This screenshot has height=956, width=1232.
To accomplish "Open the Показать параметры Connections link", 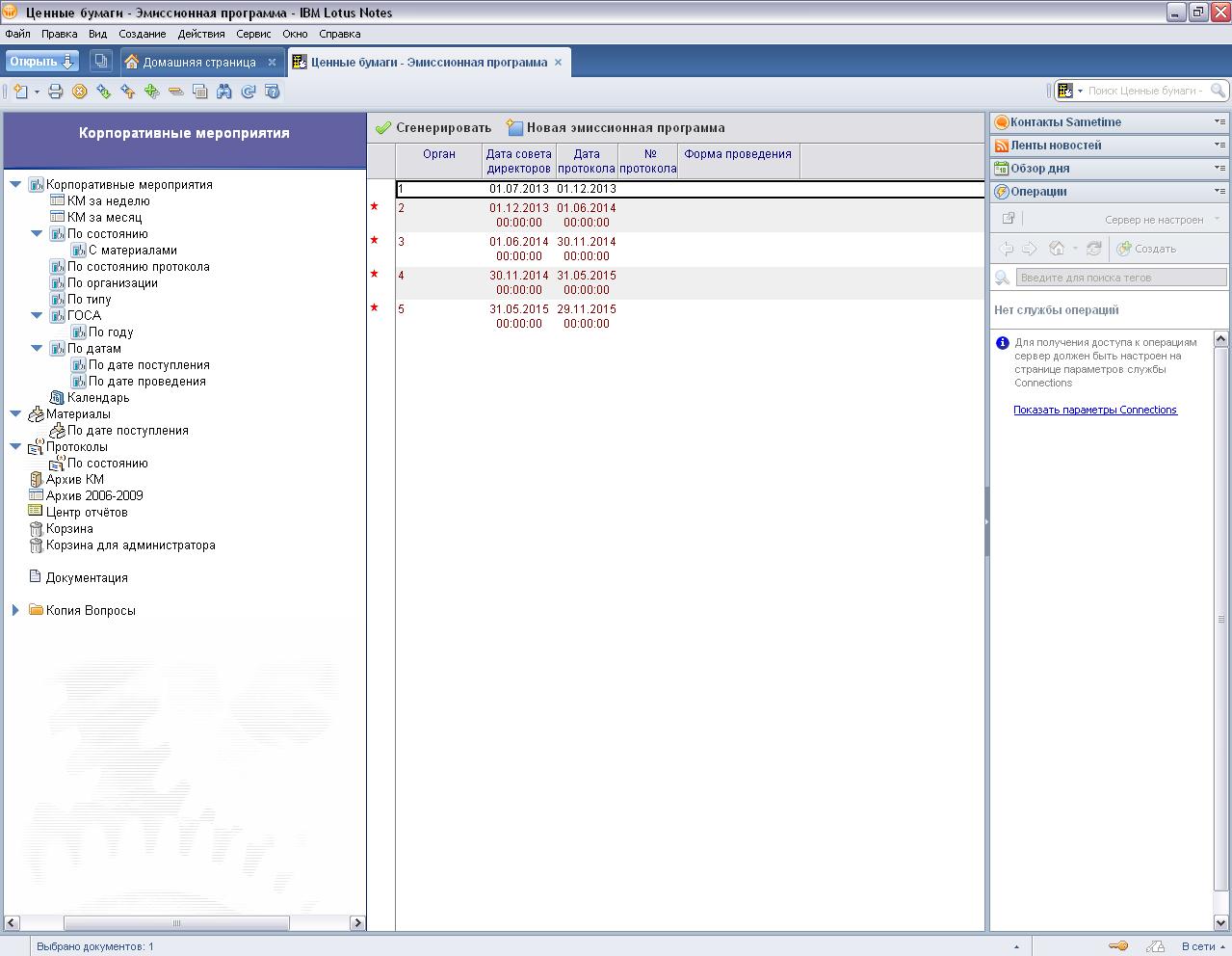I will [1094, 410].
